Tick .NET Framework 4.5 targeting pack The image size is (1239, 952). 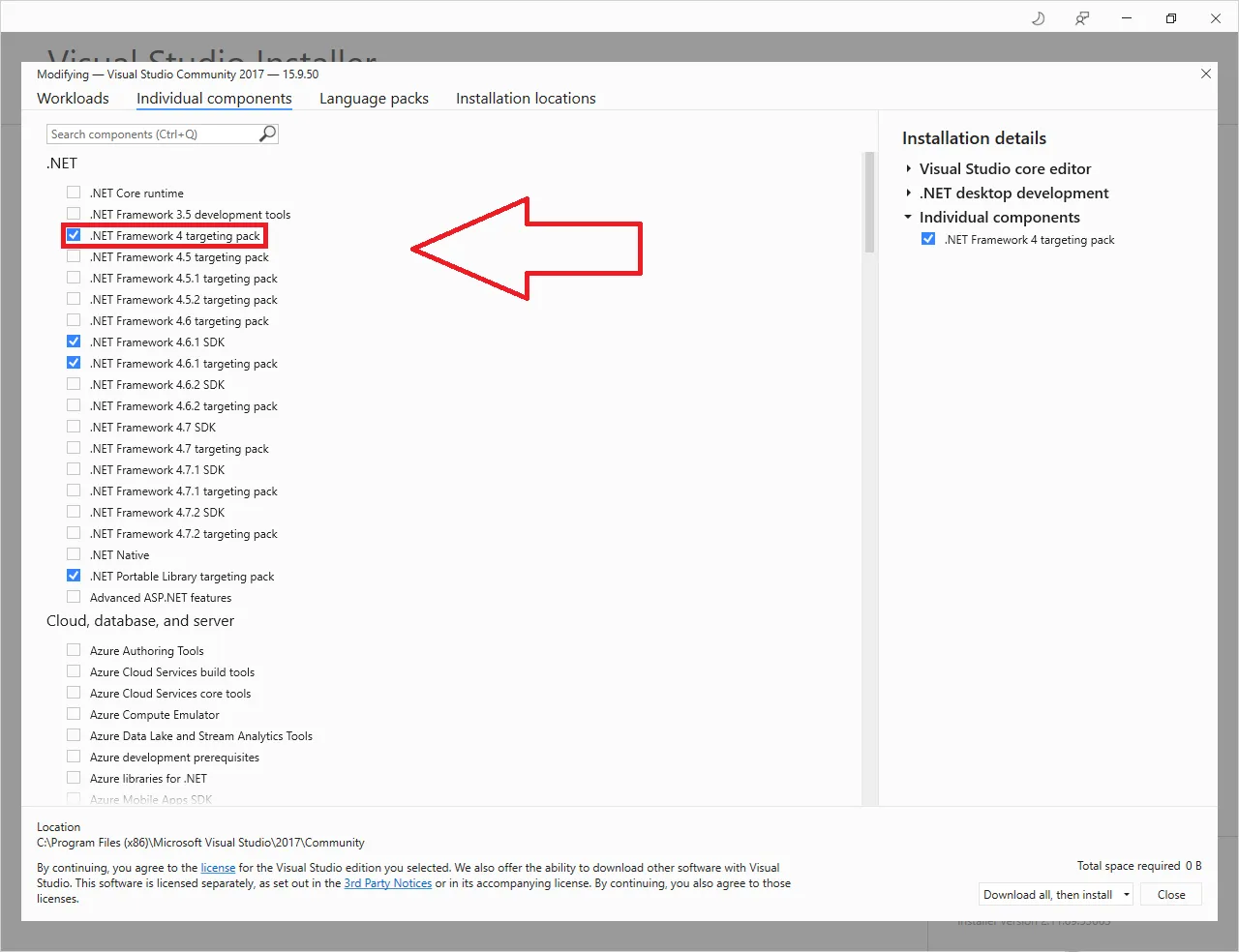(x=74, y=256)
